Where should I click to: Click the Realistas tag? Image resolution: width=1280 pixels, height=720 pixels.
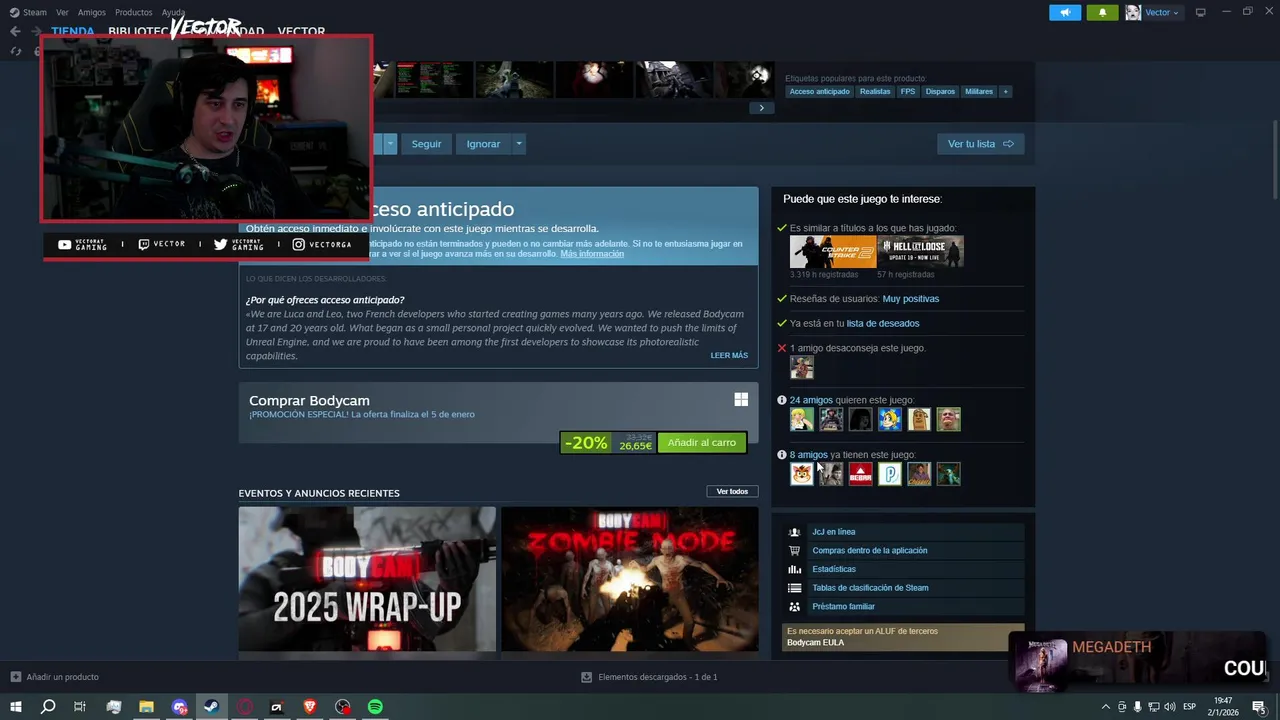tap(875, 91)
